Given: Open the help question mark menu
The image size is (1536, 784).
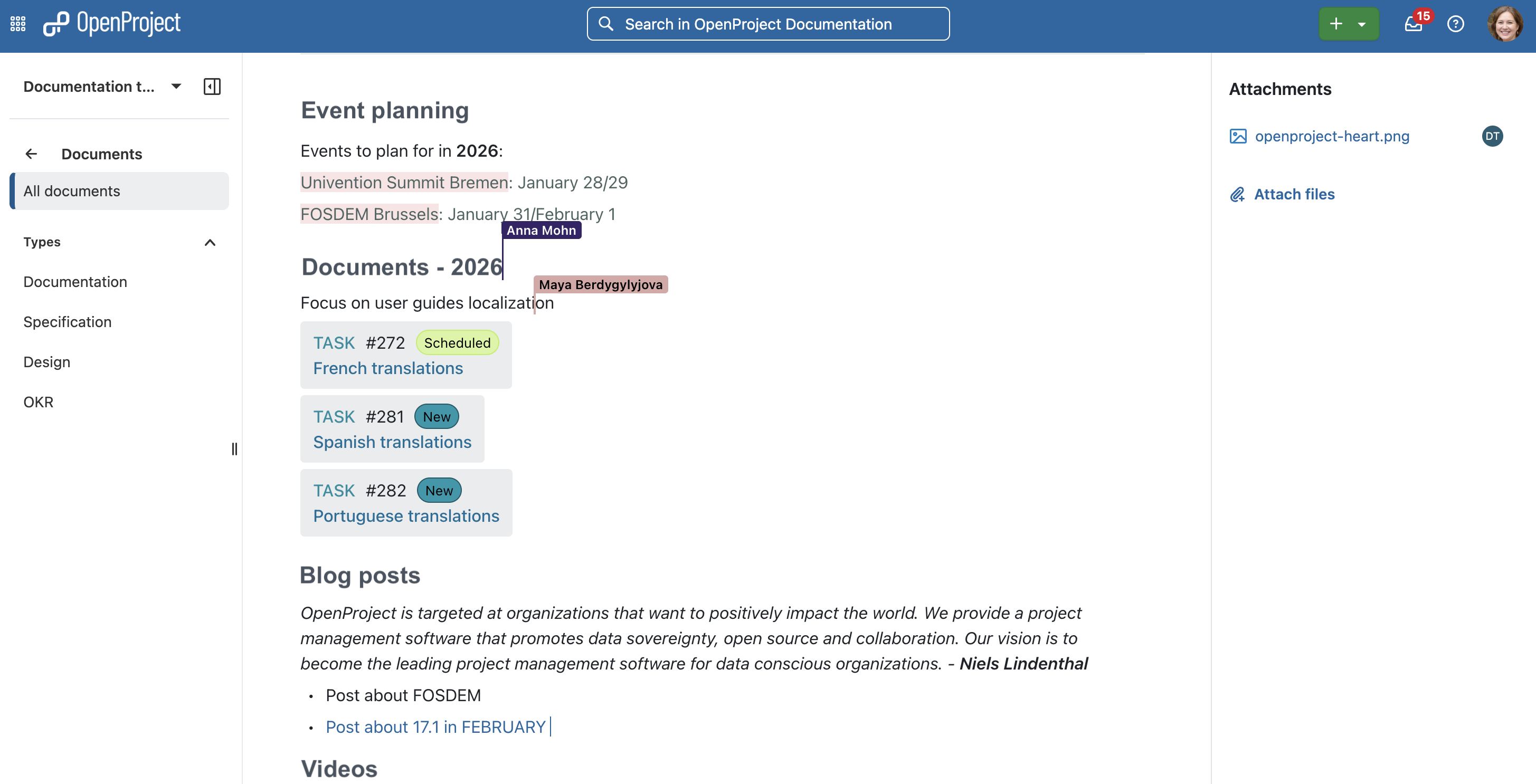Looking at the screenshot, I should coord(1455,24).
